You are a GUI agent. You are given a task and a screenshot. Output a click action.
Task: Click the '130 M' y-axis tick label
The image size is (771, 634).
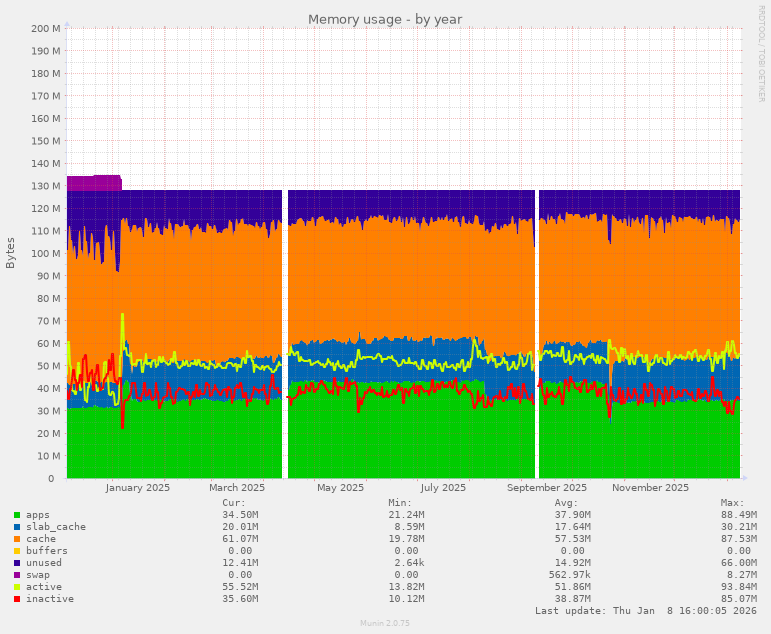(46, 186)
